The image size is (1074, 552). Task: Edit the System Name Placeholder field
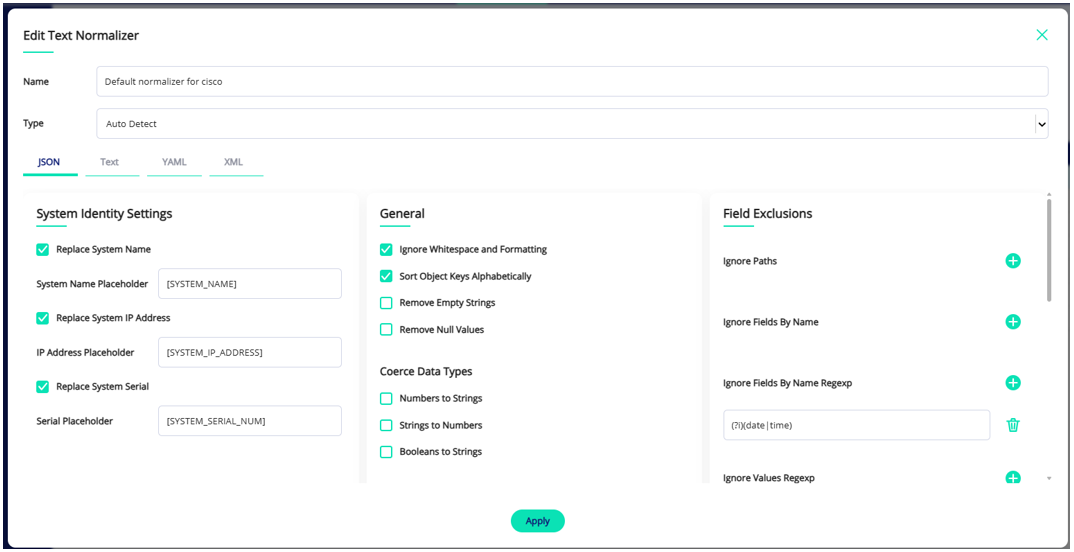(250, 284)
